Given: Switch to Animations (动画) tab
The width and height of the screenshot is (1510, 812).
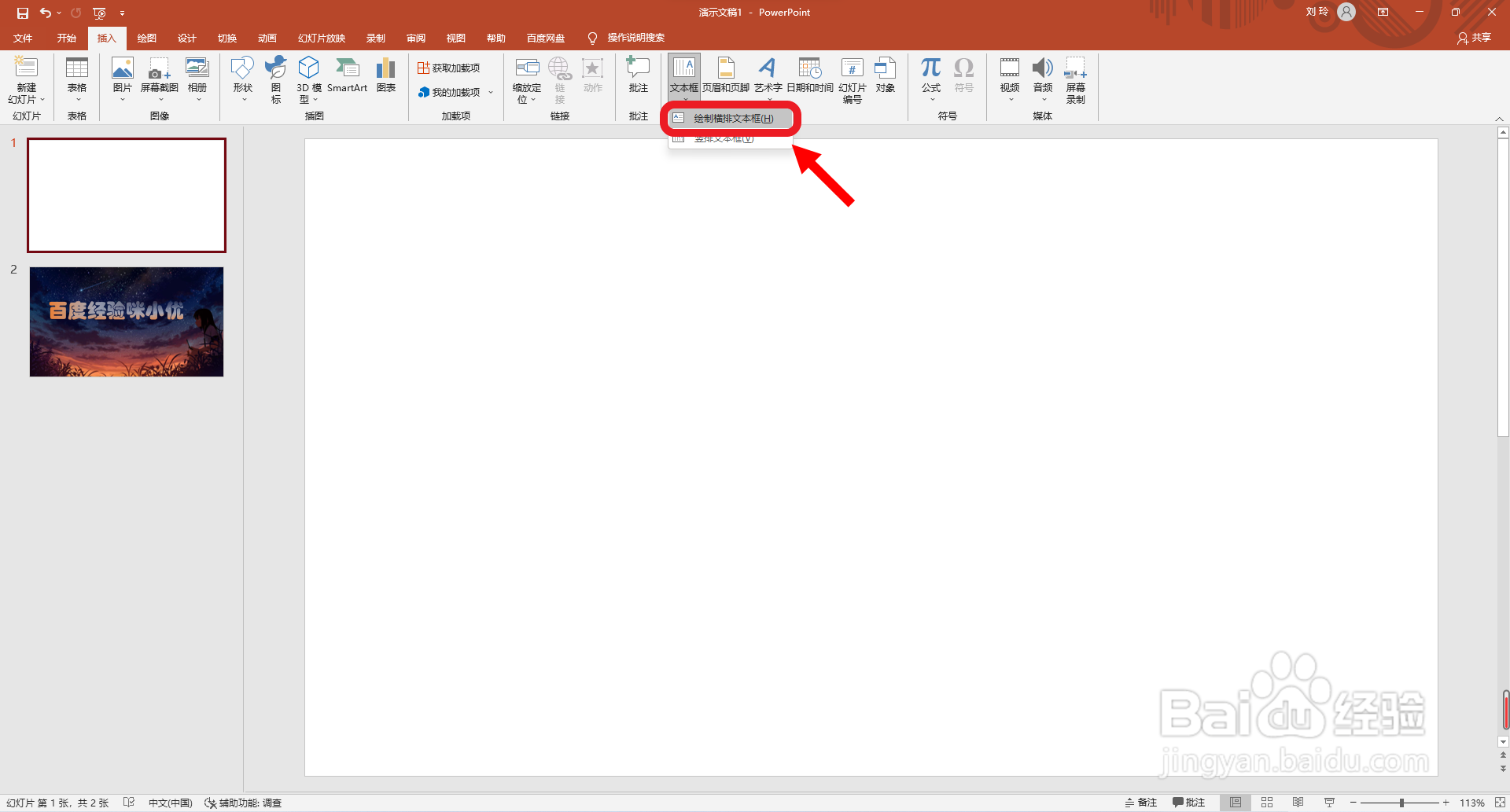Looking at the screenshot, I should pyautogui.click(x=267, y=38).
